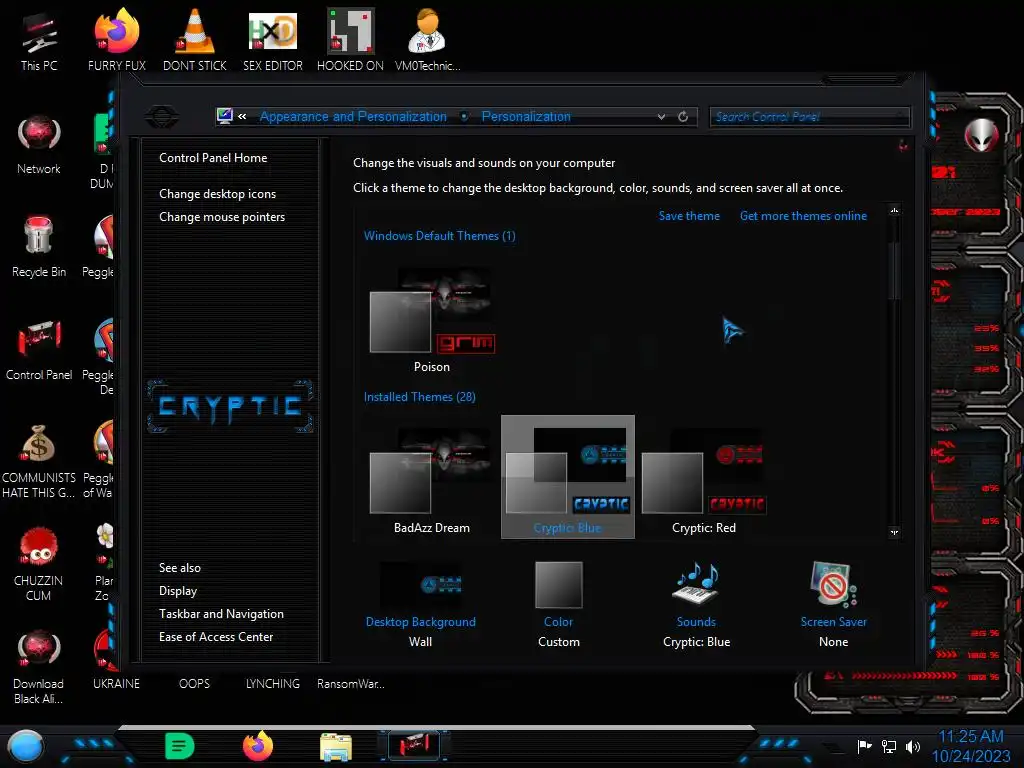
Task: Click Screen Saver text link
Action: tap(833, 622)
